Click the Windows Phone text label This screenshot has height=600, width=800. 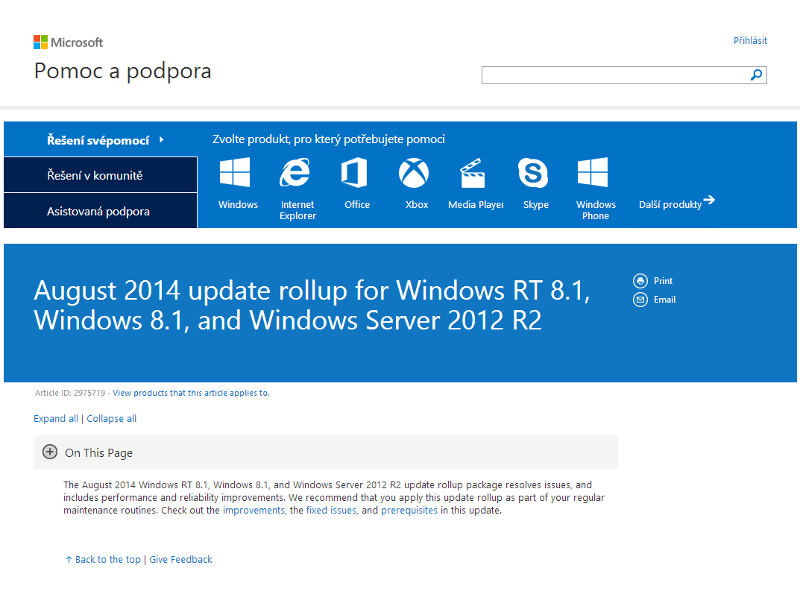[x=596, y=210]
